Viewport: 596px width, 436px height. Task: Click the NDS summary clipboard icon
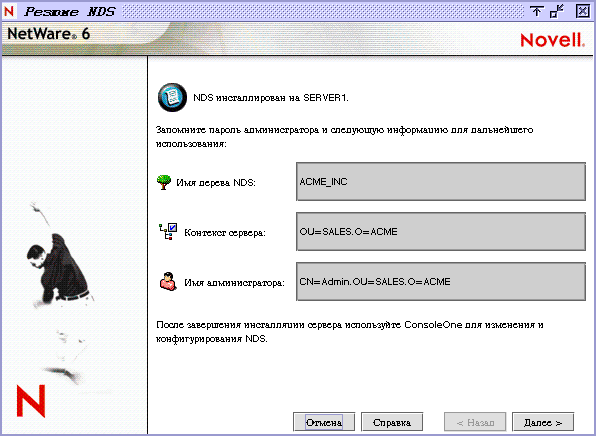[x=172, y=98]
